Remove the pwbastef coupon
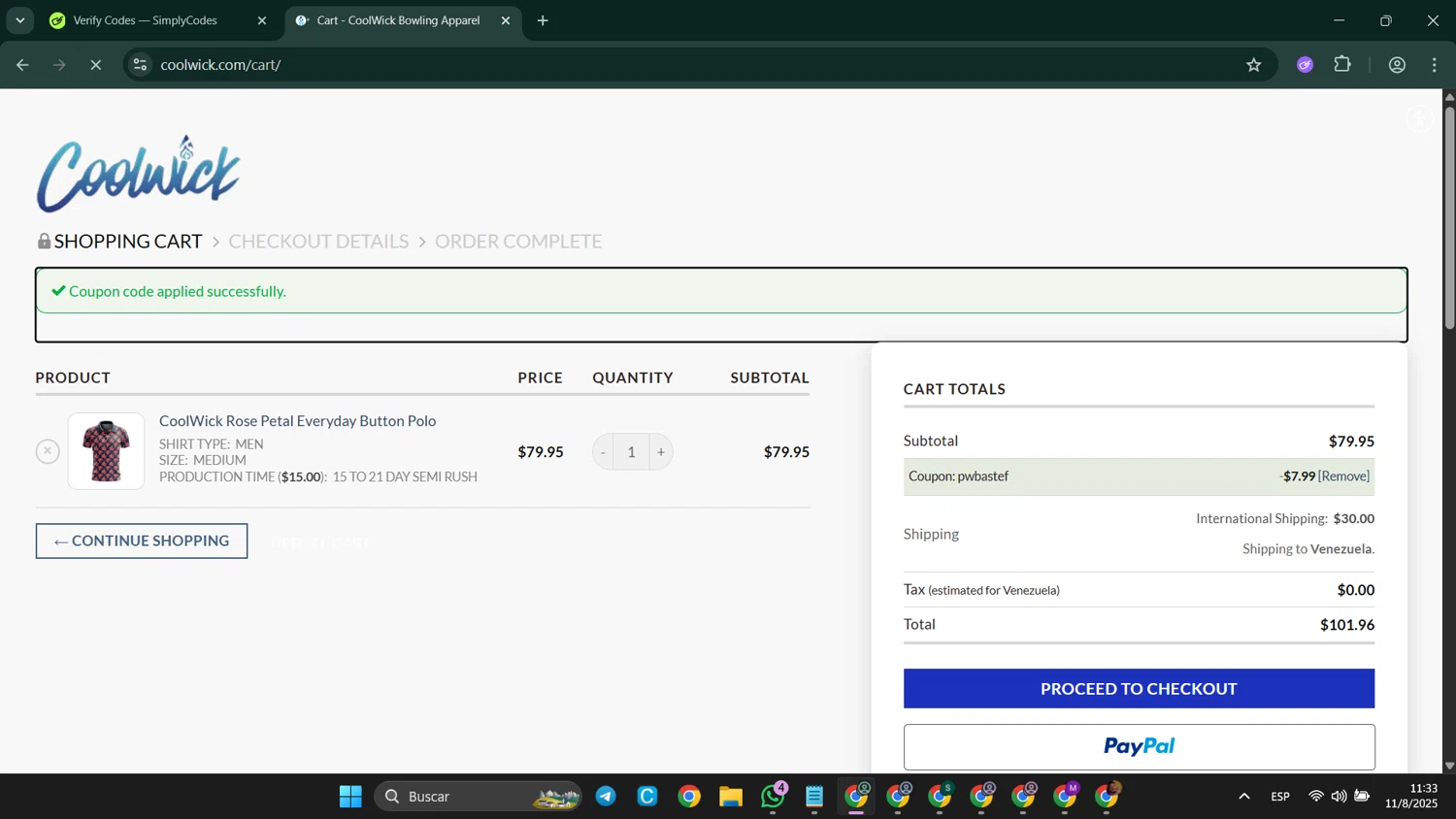 [x=1343, y=476]
